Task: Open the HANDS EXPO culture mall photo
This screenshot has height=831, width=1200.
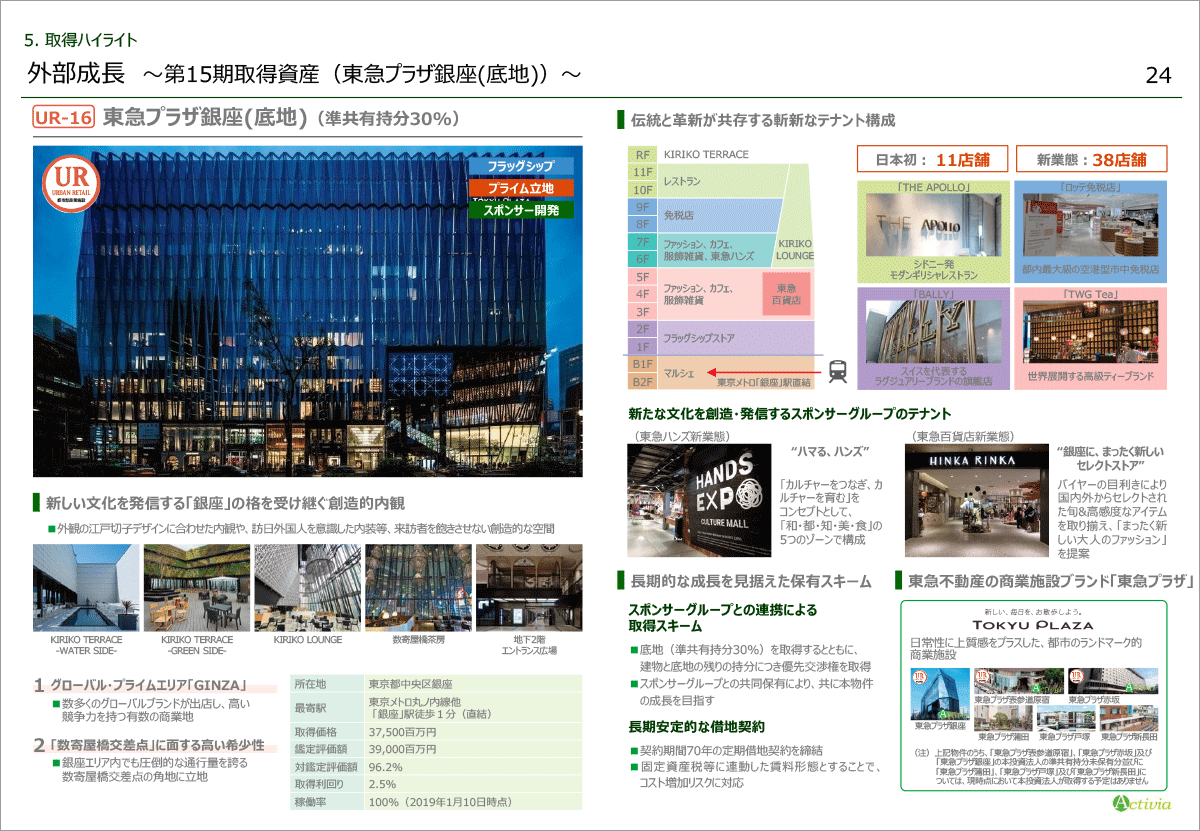Action: click(x=699, y=501)
